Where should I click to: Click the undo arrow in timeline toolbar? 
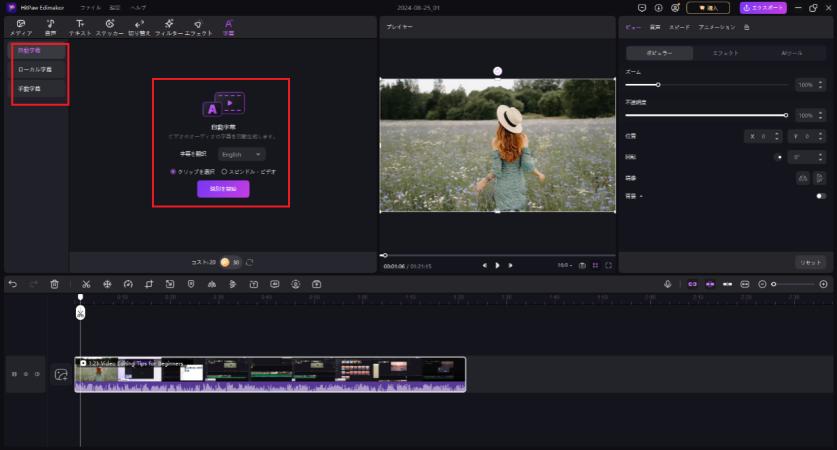[x=13, y=284]
